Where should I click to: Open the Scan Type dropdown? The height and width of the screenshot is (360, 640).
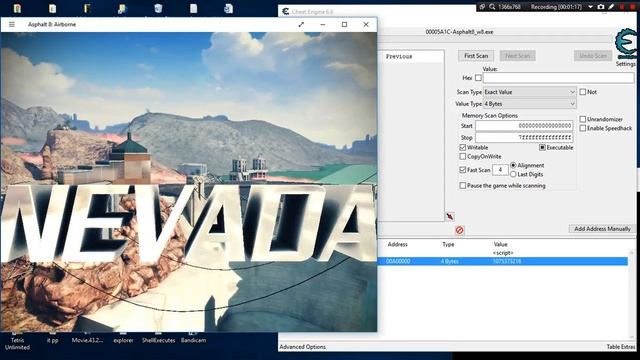[x=529, y=92]
